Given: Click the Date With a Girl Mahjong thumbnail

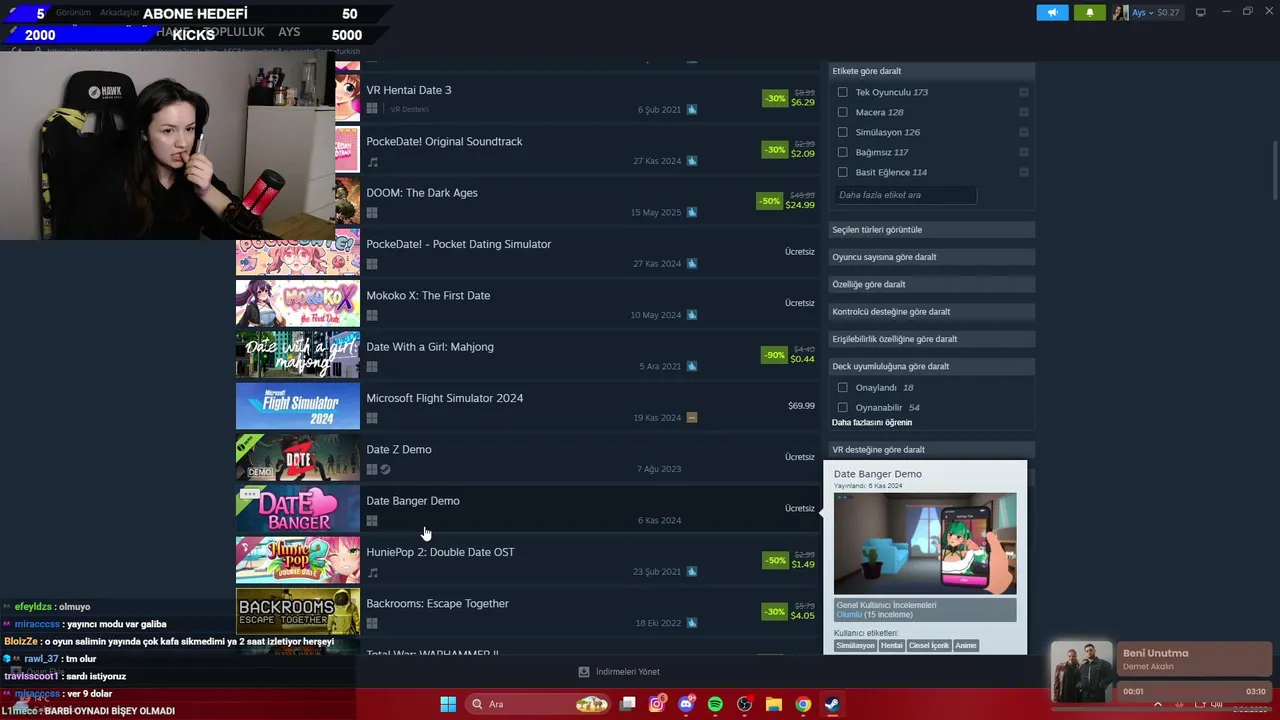Looking at the screenshot, I should pos(298,355).
